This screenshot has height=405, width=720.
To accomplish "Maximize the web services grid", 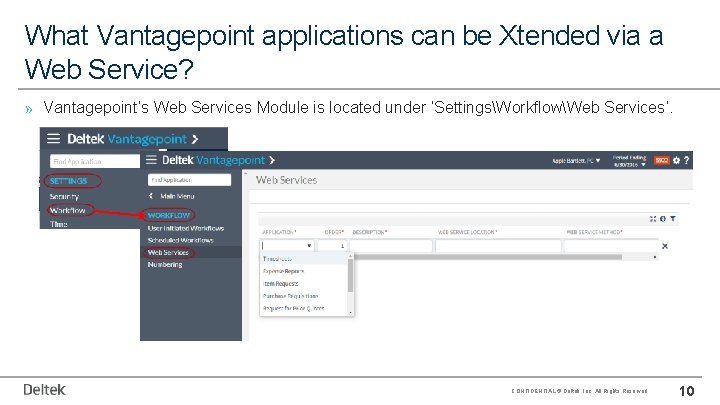I will tap(652, 219).
